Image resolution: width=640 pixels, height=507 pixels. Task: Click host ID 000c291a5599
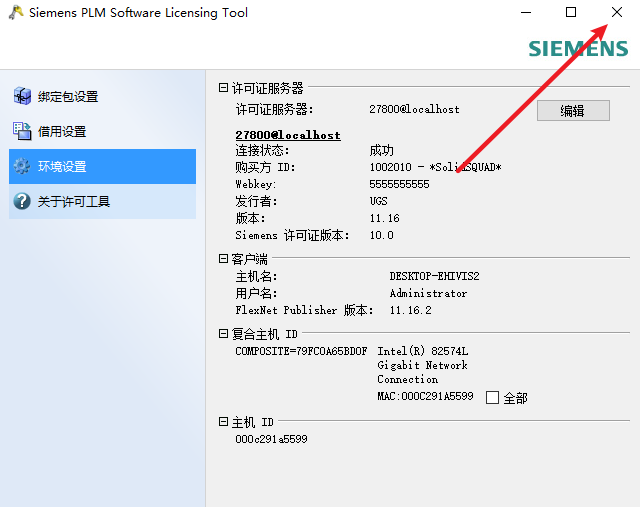click(271, 439)
